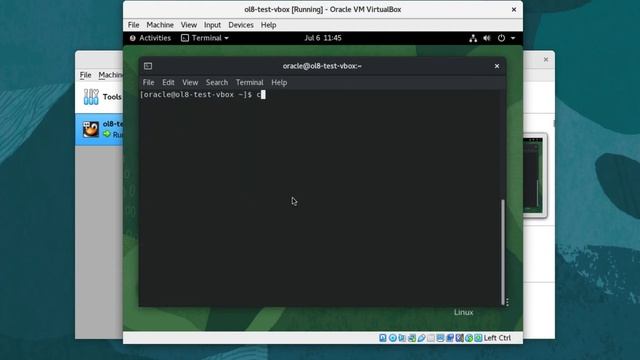Open the VirtualBox VM Help menu
The width and height of the screenshot is (640, 360).
[269, 25]
